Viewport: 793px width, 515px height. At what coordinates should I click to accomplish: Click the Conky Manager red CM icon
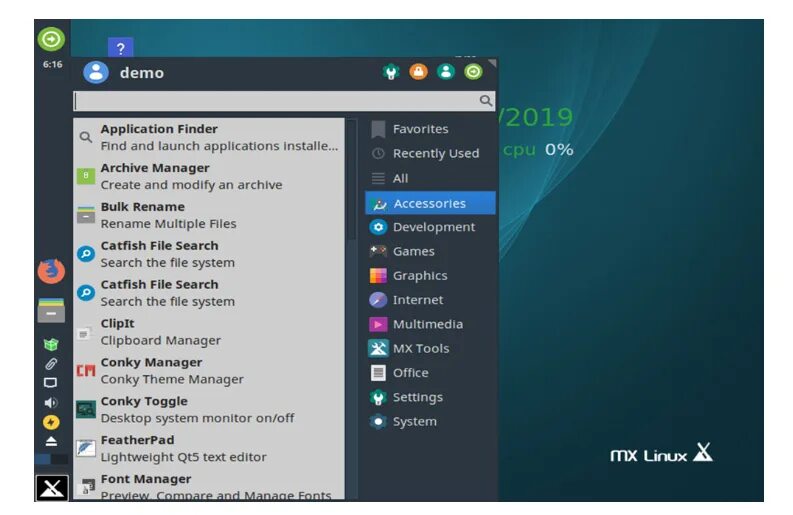click(86, 371)
